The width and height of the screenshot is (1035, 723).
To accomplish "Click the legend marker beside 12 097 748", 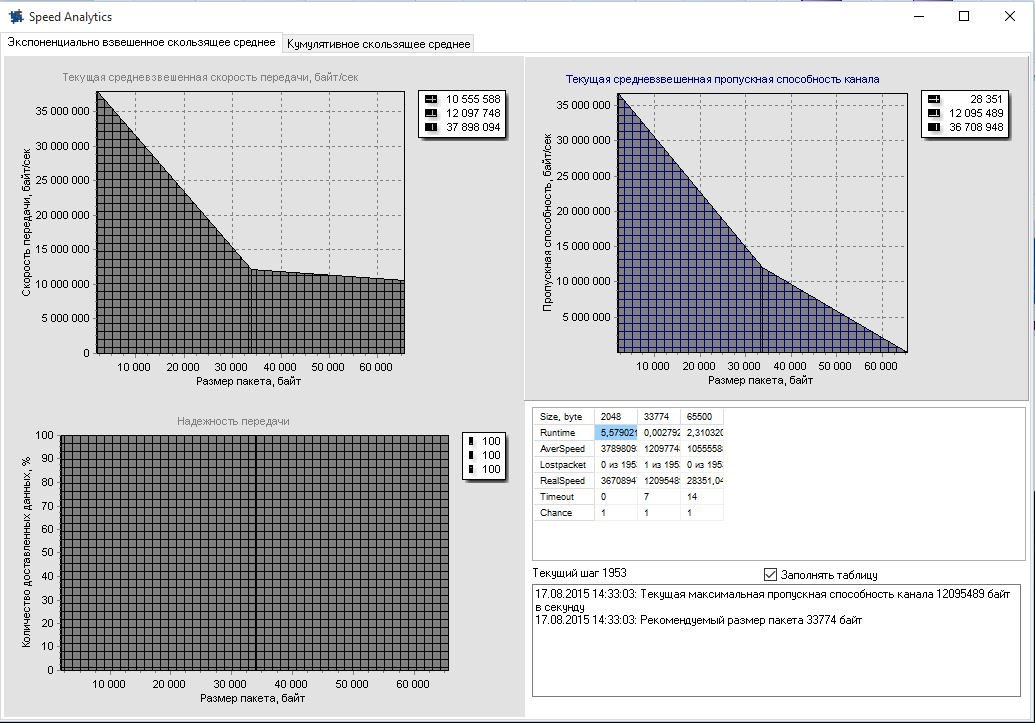I will click(x=431, y=113).
